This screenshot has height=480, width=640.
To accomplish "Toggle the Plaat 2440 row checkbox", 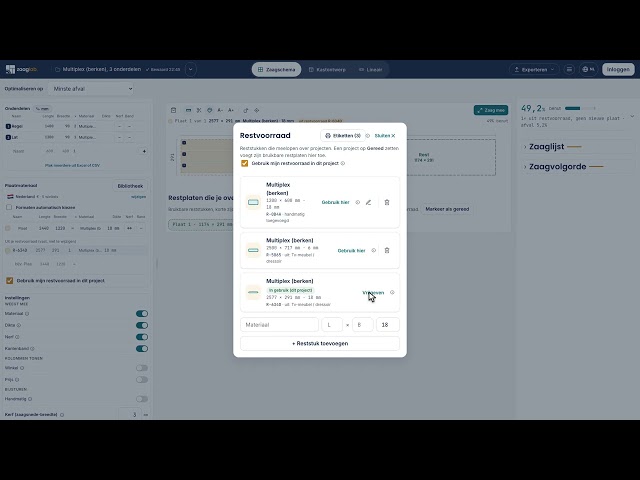I will [8, 228].
